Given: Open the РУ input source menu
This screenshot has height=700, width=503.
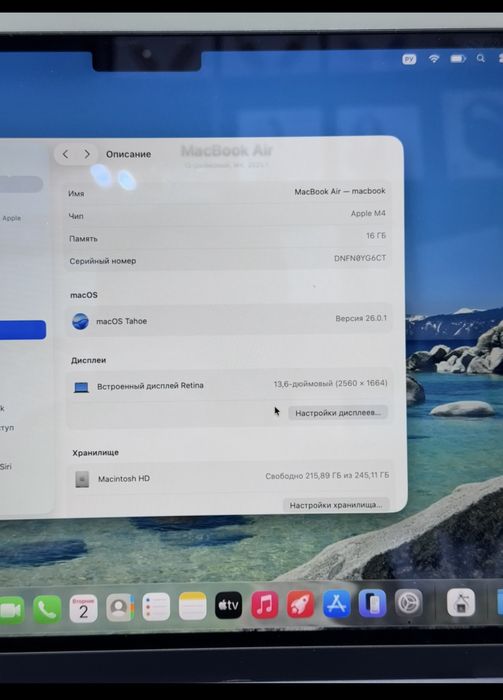Looking at the screenshot, I should (409, 59).
